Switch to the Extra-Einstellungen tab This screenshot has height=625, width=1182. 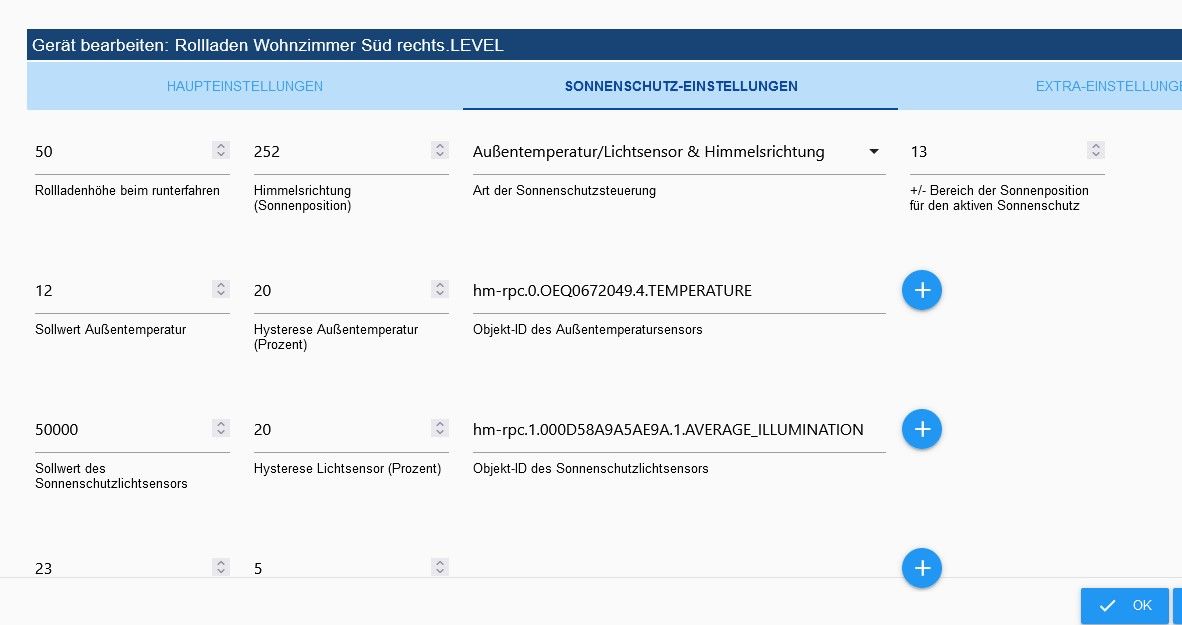(1108, 86)
